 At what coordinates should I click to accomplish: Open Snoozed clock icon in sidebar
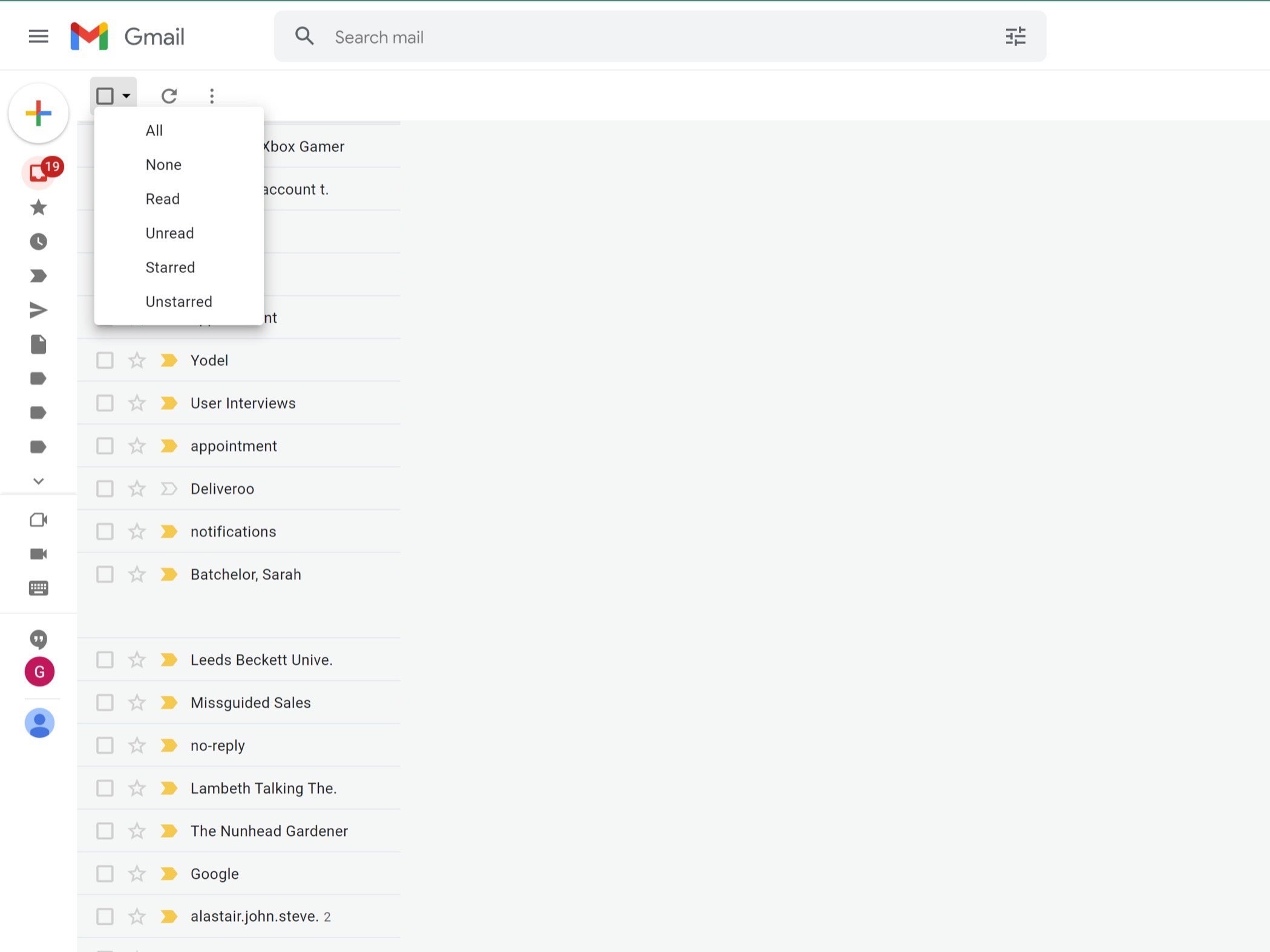tap(38, 242)
